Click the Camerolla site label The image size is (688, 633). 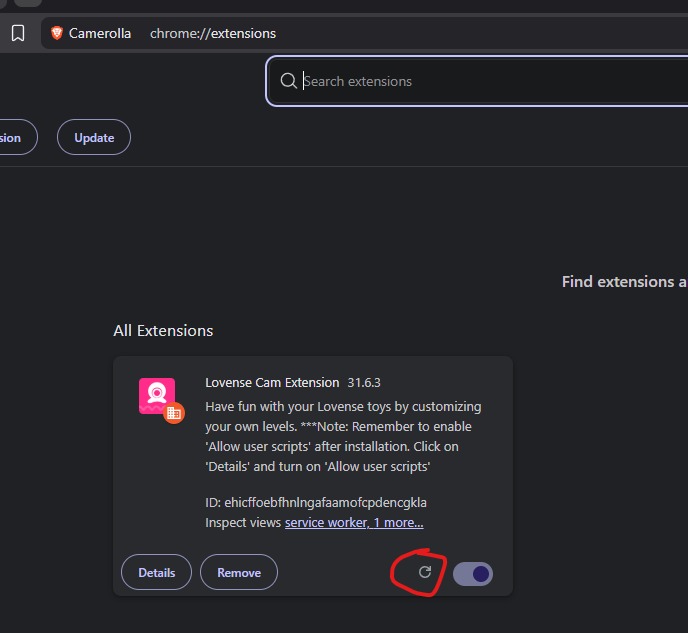[100, 33]
